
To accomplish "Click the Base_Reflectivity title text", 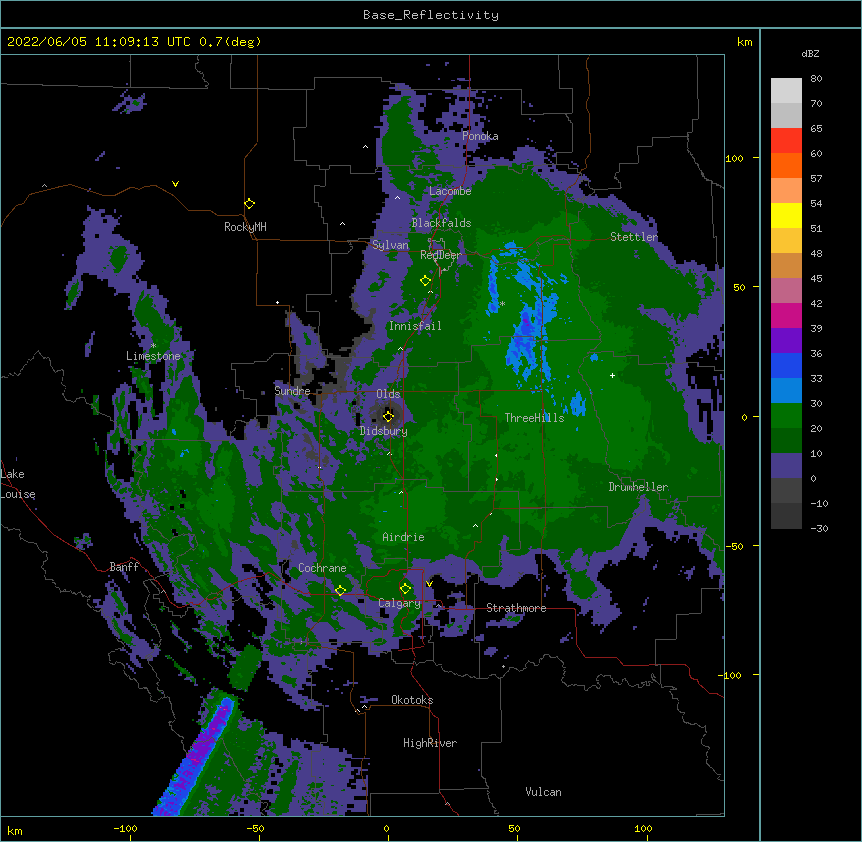I will pos(431,15).
